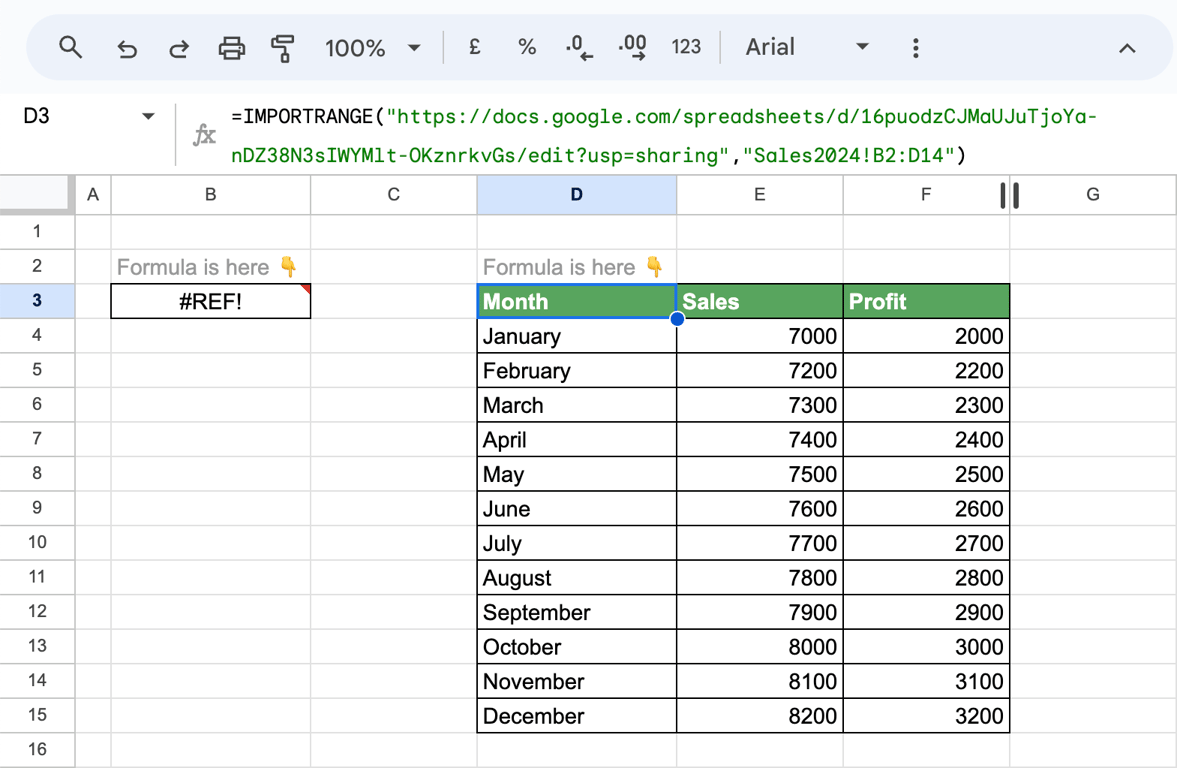
Task: Select column B header
Action: click(211, 194)
